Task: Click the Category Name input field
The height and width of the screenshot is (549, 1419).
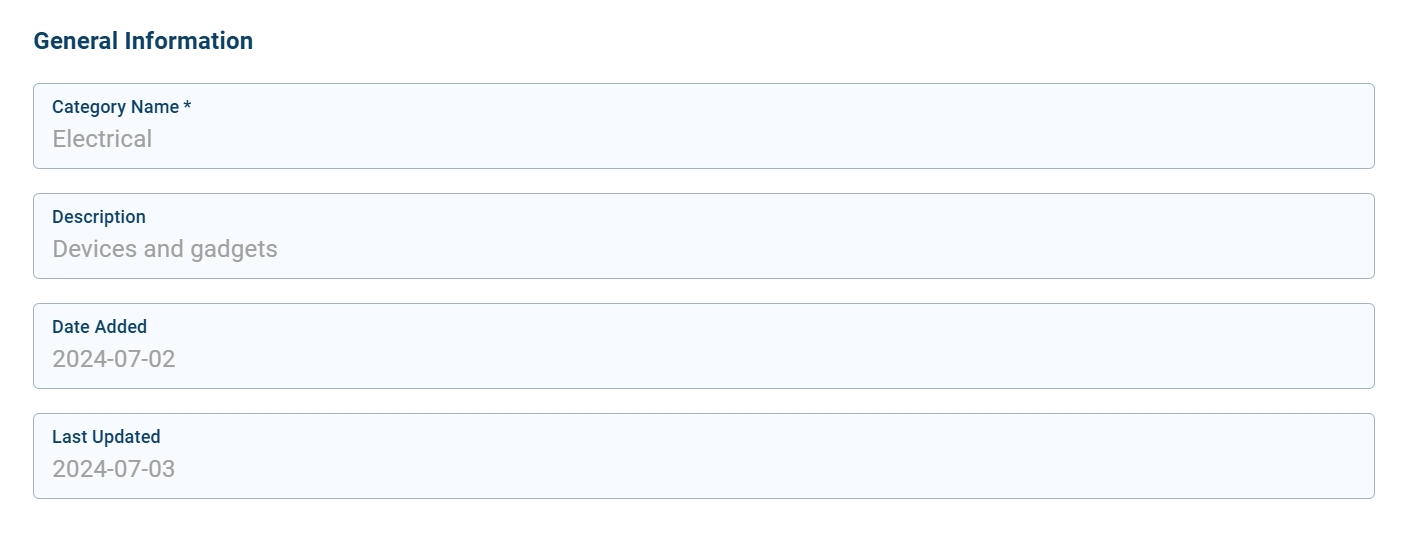Action: pos(703,139)
